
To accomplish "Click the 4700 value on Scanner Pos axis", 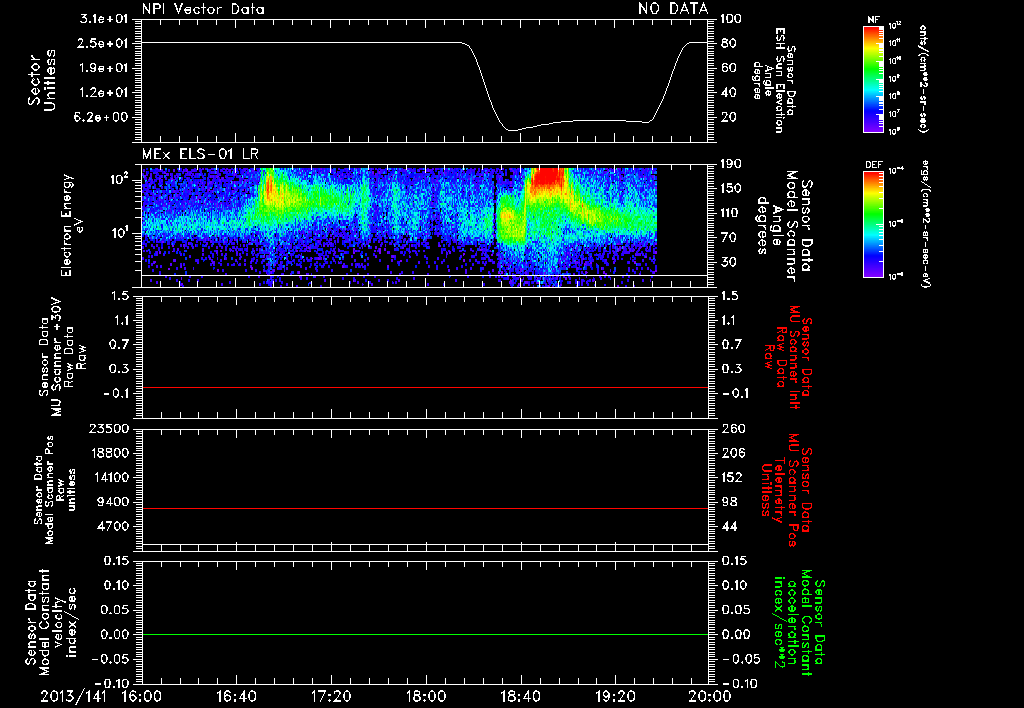I will (x=112, y=526).
